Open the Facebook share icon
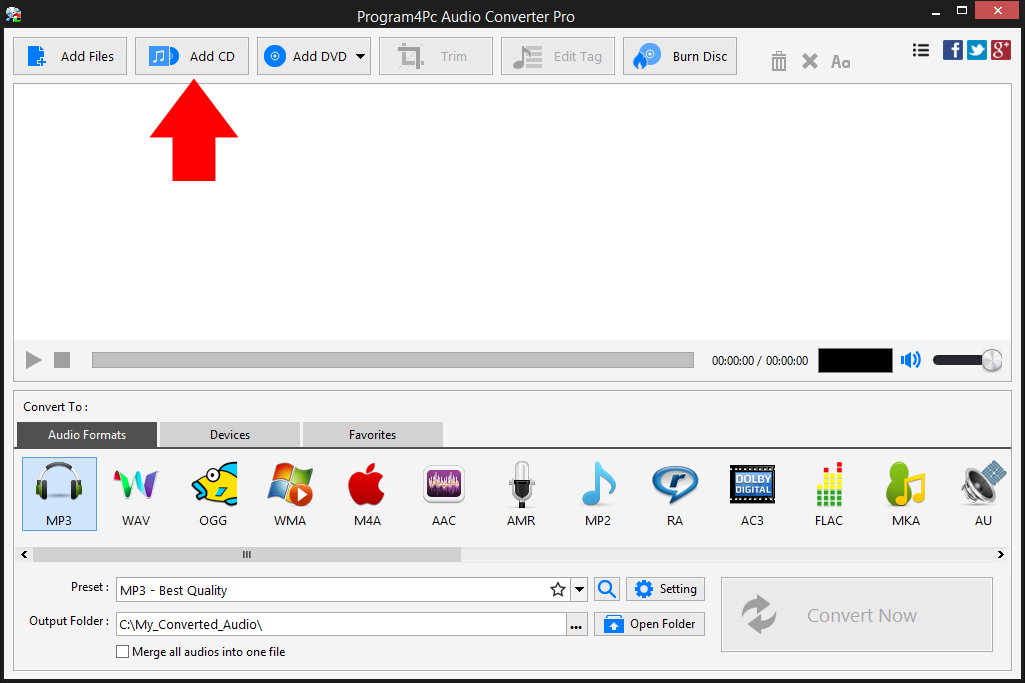1025x683 pixels. pyautogui.click(x=952, y=49)
